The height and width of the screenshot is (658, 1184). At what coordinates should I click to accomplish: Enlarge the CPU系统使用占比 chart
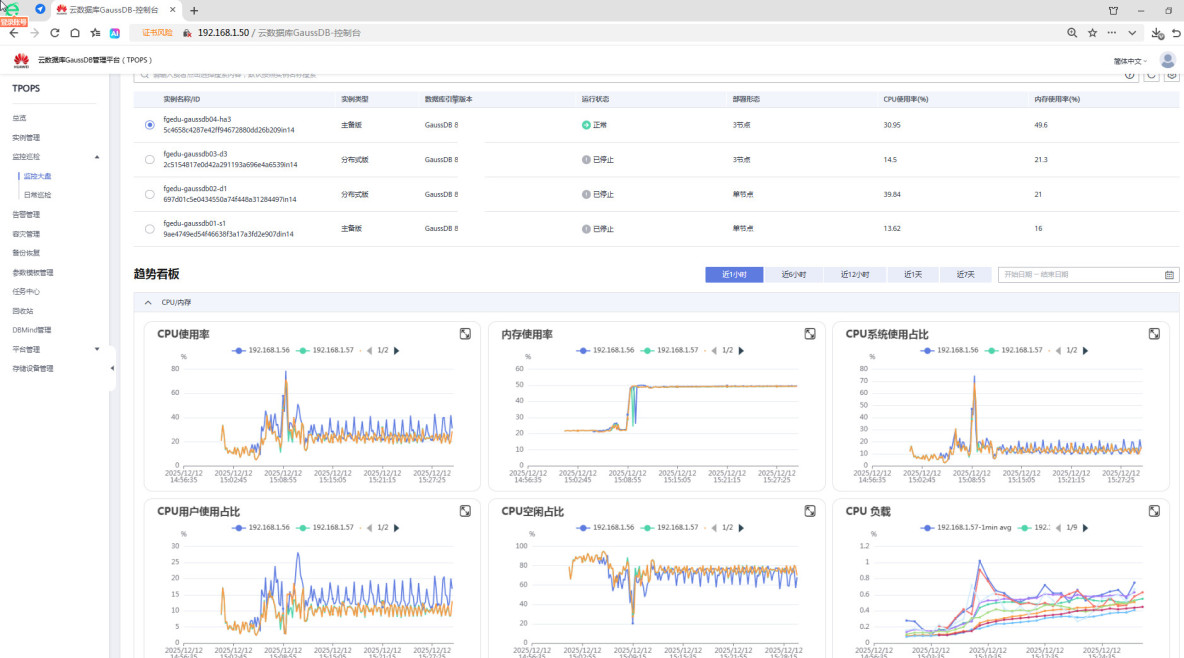coord(1154,334)
